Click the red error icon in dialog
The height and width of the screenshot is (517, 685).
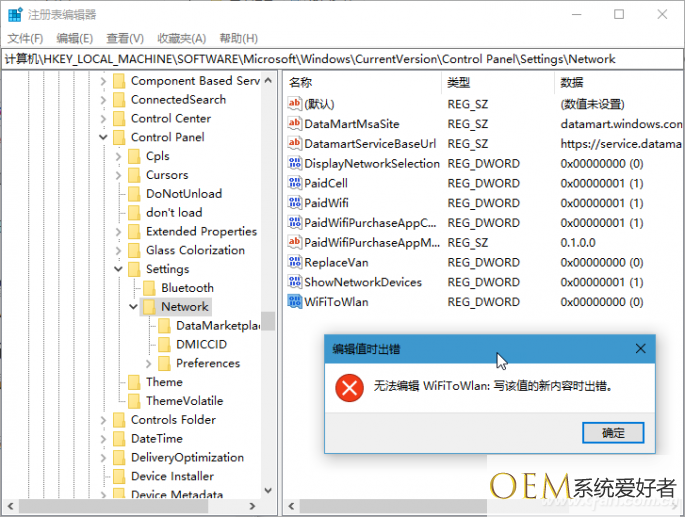349,388
